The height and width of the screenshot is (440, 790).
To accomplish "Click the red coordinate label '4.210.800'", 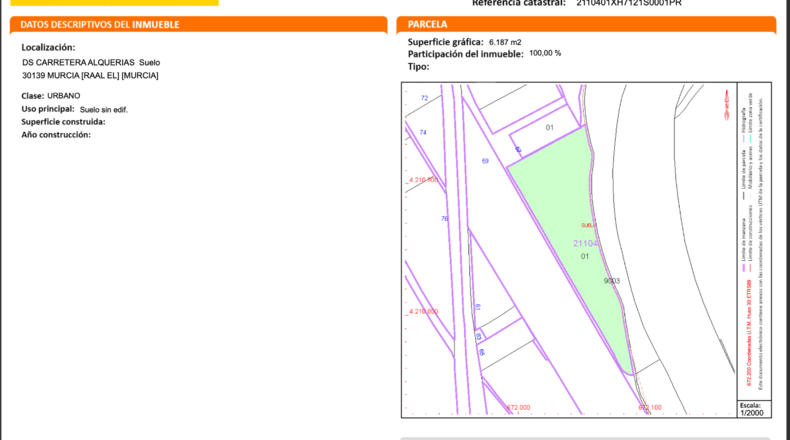I will click(423, 311).
